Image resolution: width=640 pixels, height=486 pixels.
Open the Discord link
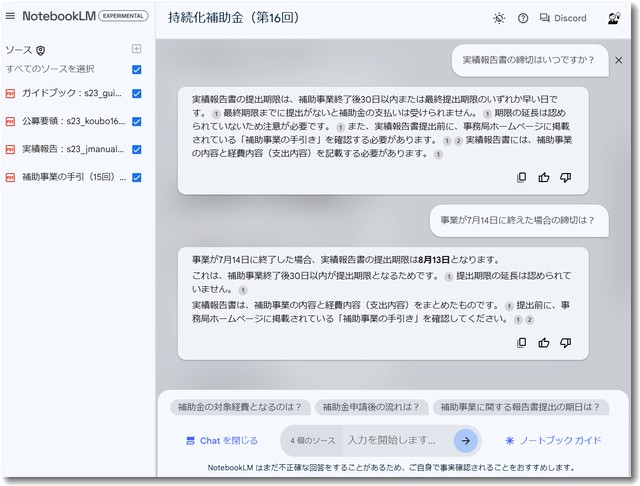[563, 18]
